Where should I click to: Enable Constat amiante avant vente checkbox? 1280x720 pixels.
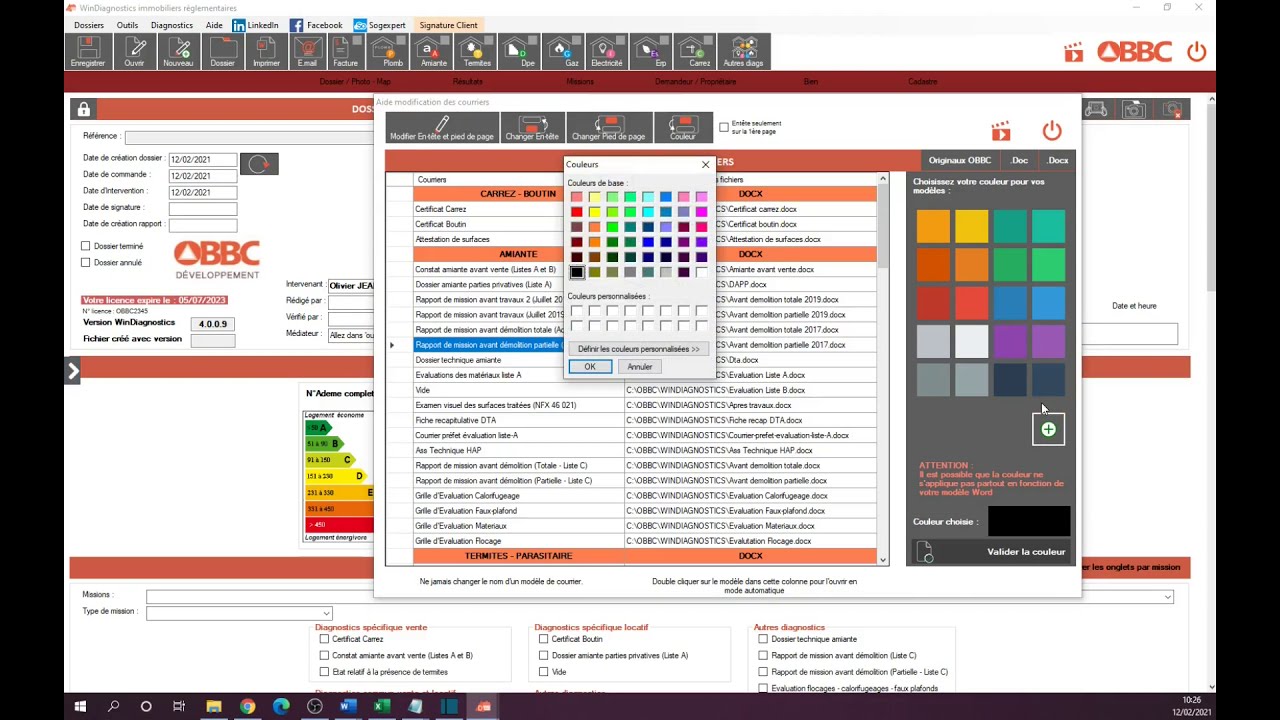coord(324,655)
